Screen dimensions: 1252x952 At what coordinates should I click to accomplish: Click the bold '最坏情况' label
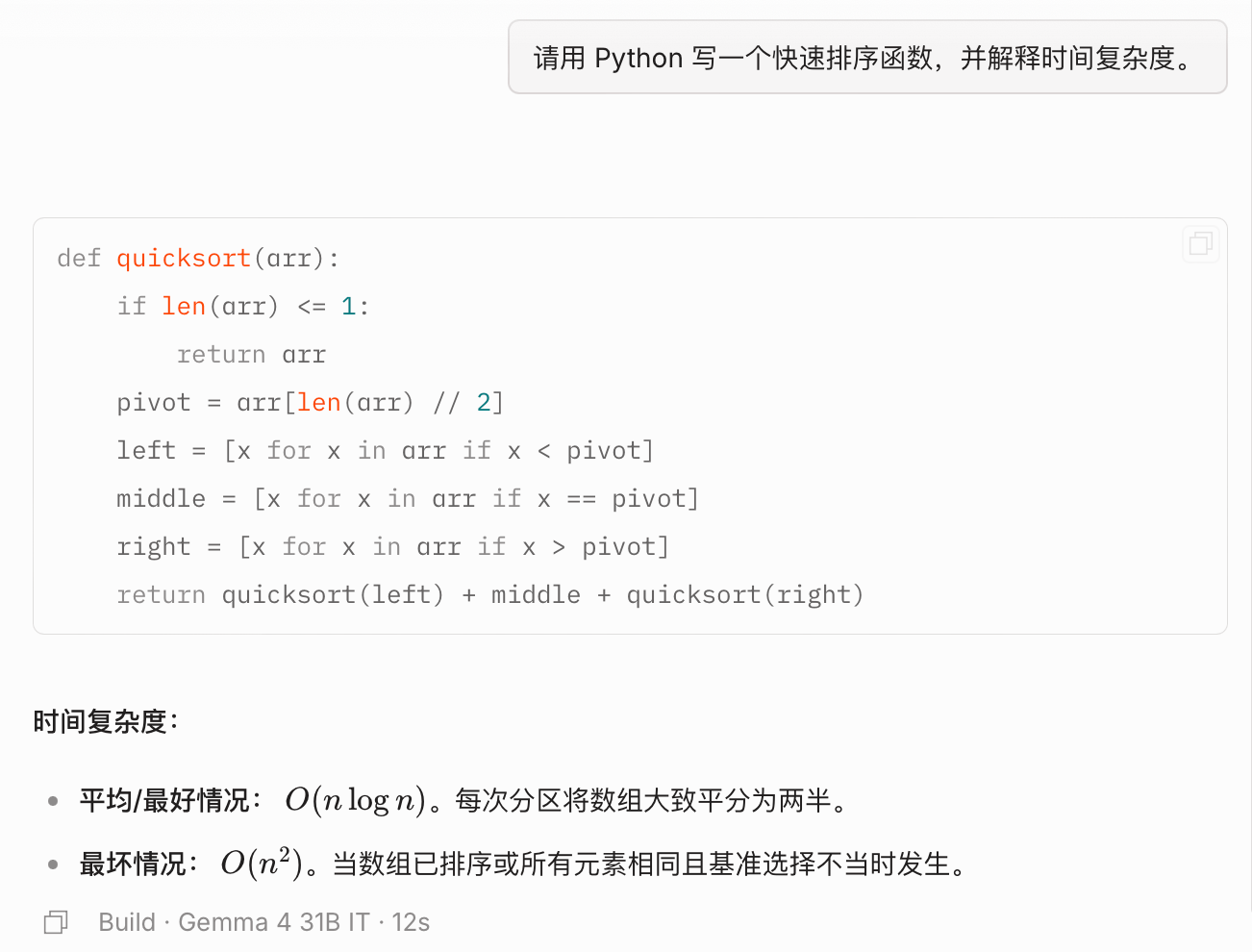tap(133, 864)
